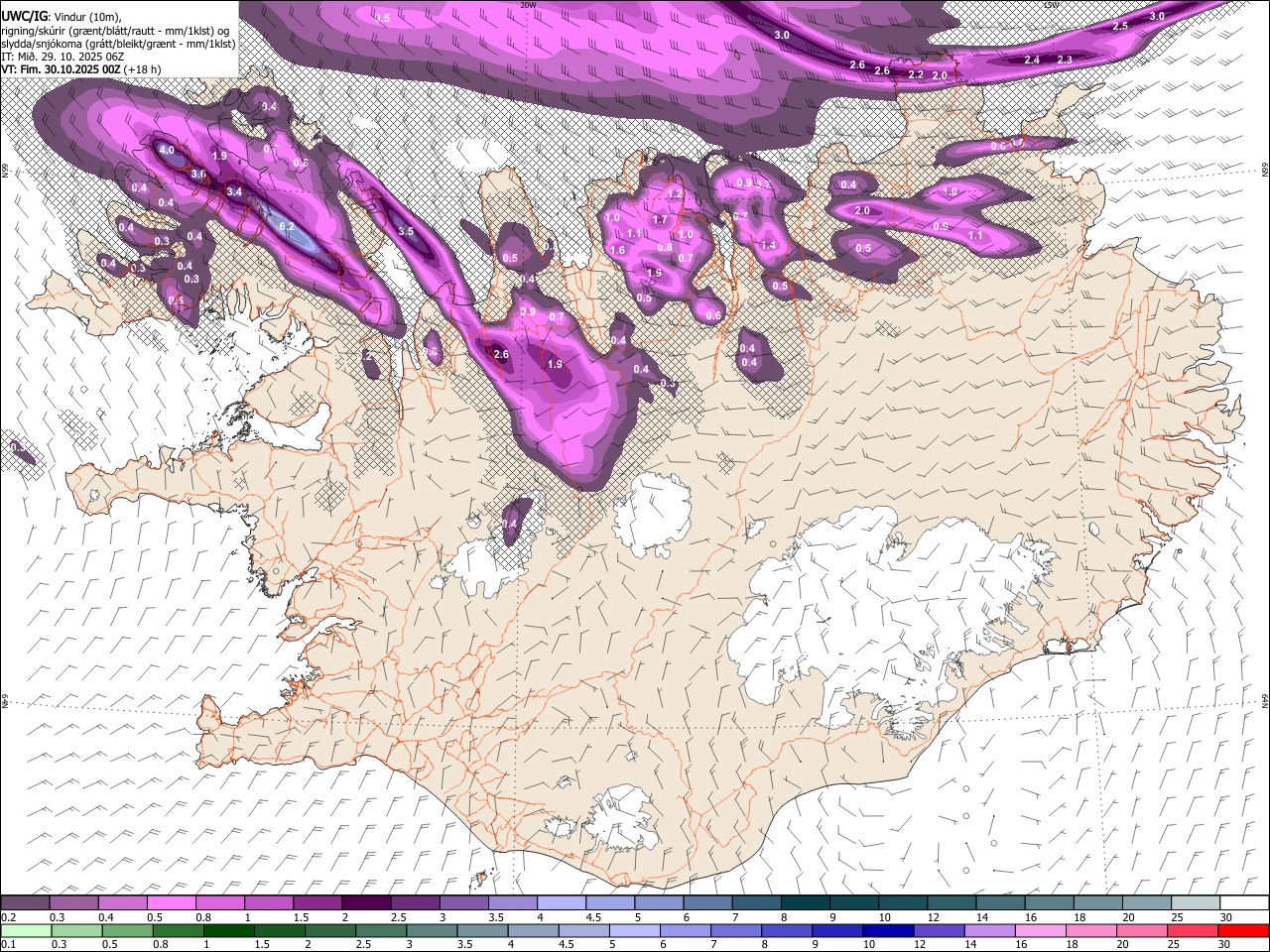Click the 1.2 precipitation value on the map
Viewport: 1270px width, 952px height.
[676, 194]
